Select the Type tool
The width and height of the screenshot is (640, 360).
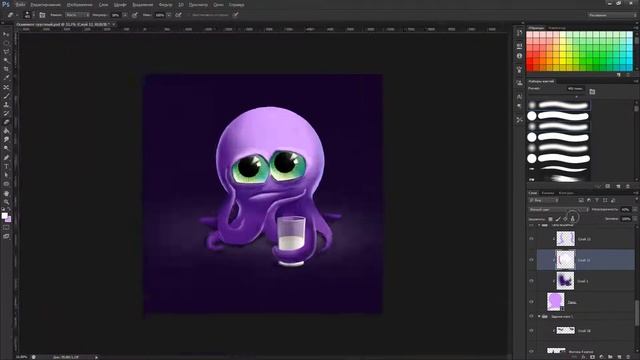point(6,166)
